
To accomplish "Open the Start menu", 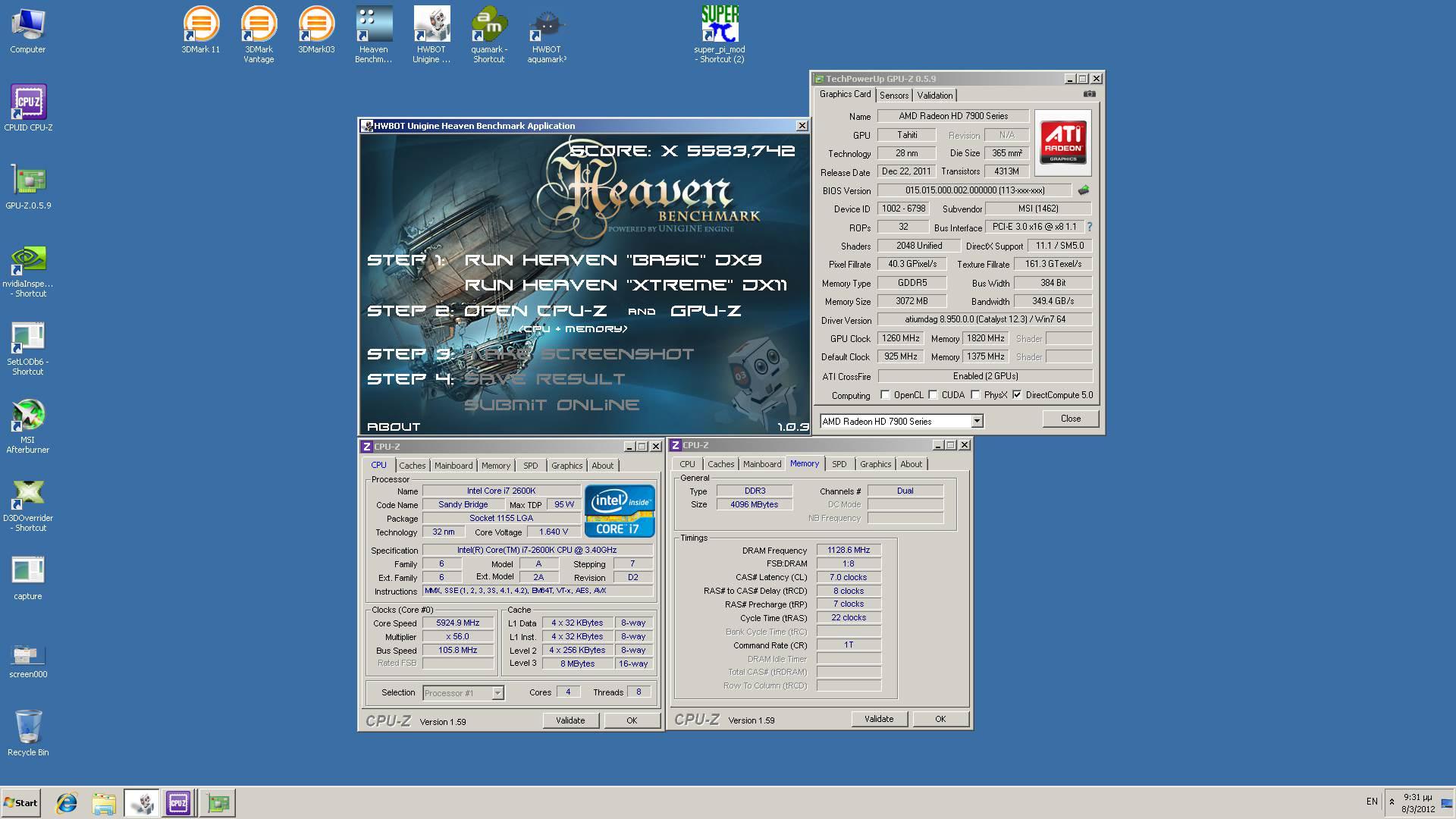I will pos(20,802).
